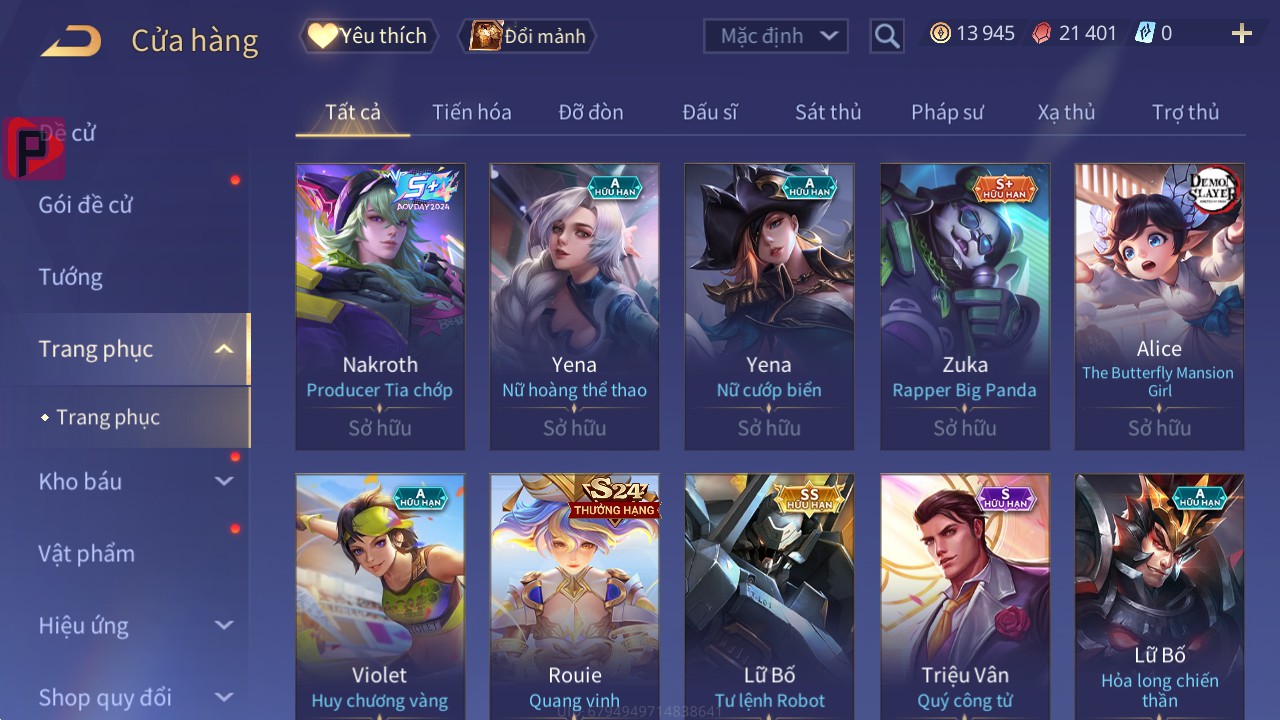Click the gold coin balance icon
1280x720 pixels.
coord(940,33)
